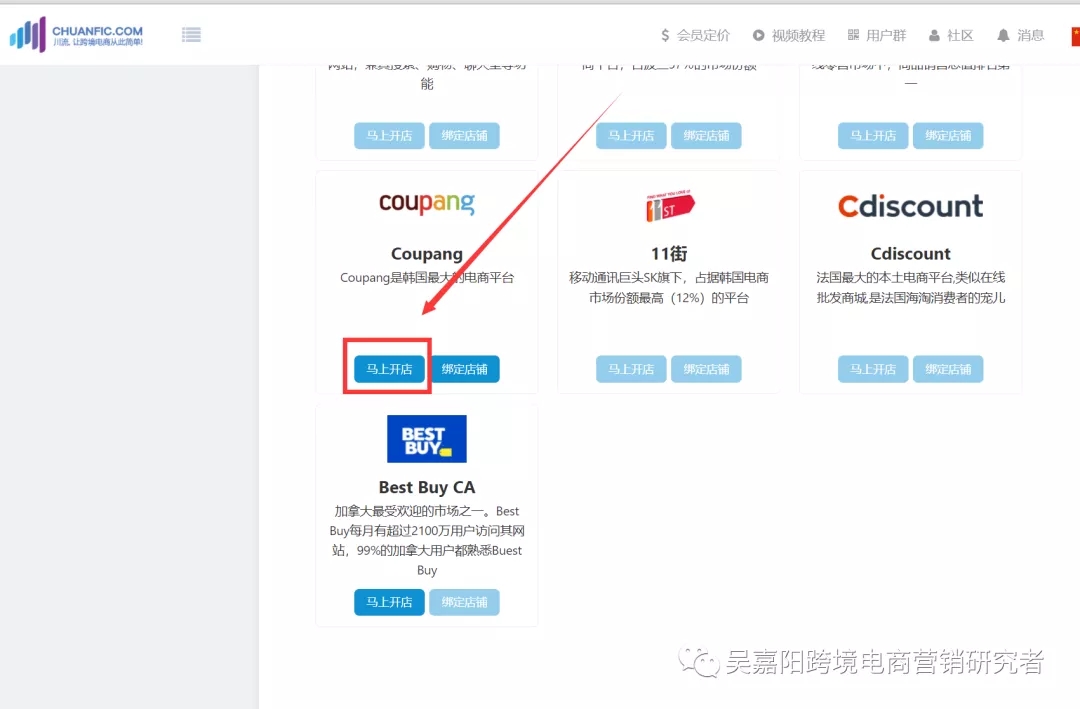The height and width of the screenshot is (709, 1080).
Task: Open 社区 community menu
Action: (951, 35)
